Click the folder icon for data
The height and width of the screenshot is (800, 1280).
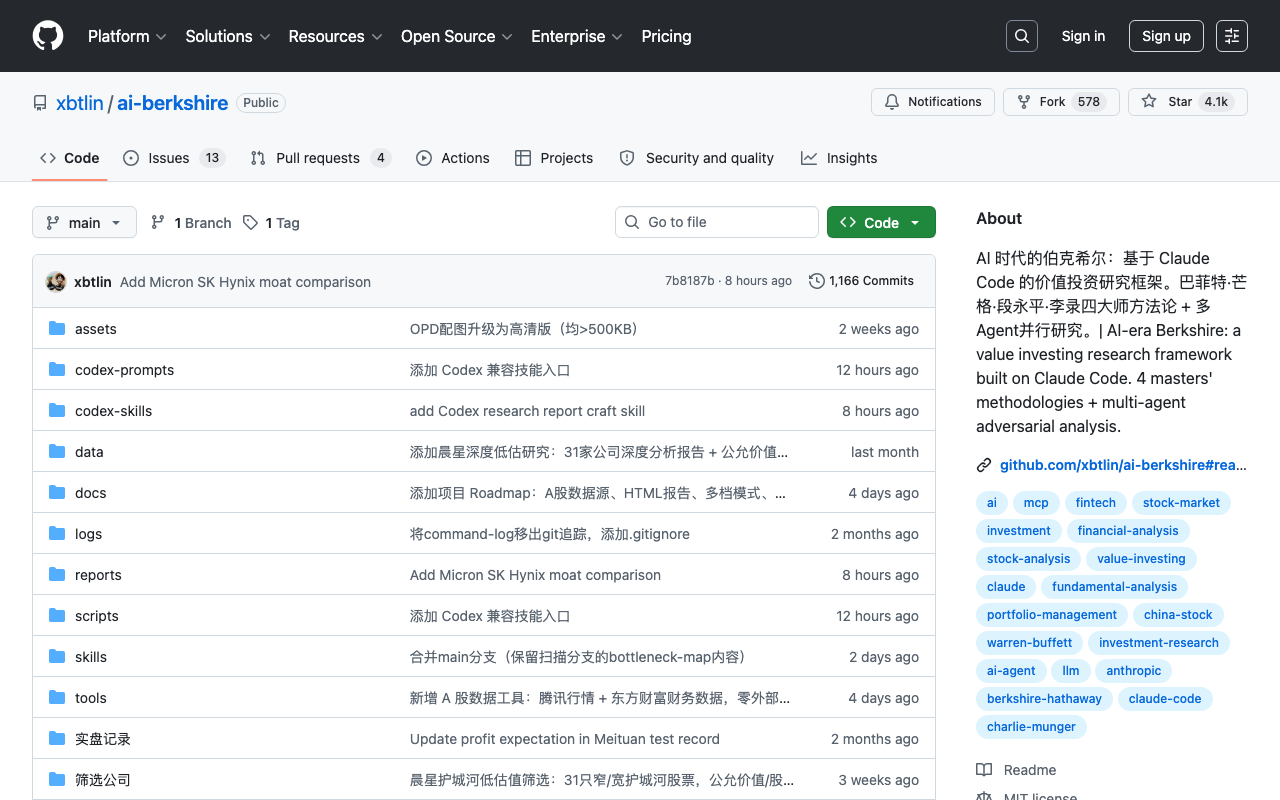tap(57, 452)
